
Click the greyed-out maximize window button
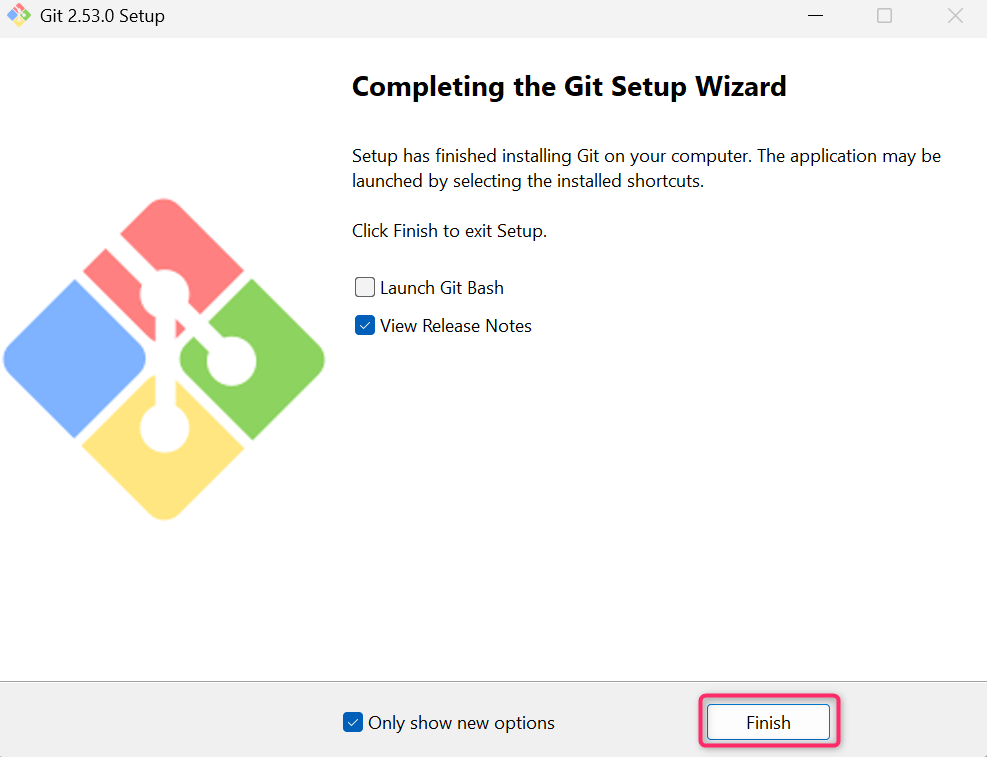click(884, 16)
